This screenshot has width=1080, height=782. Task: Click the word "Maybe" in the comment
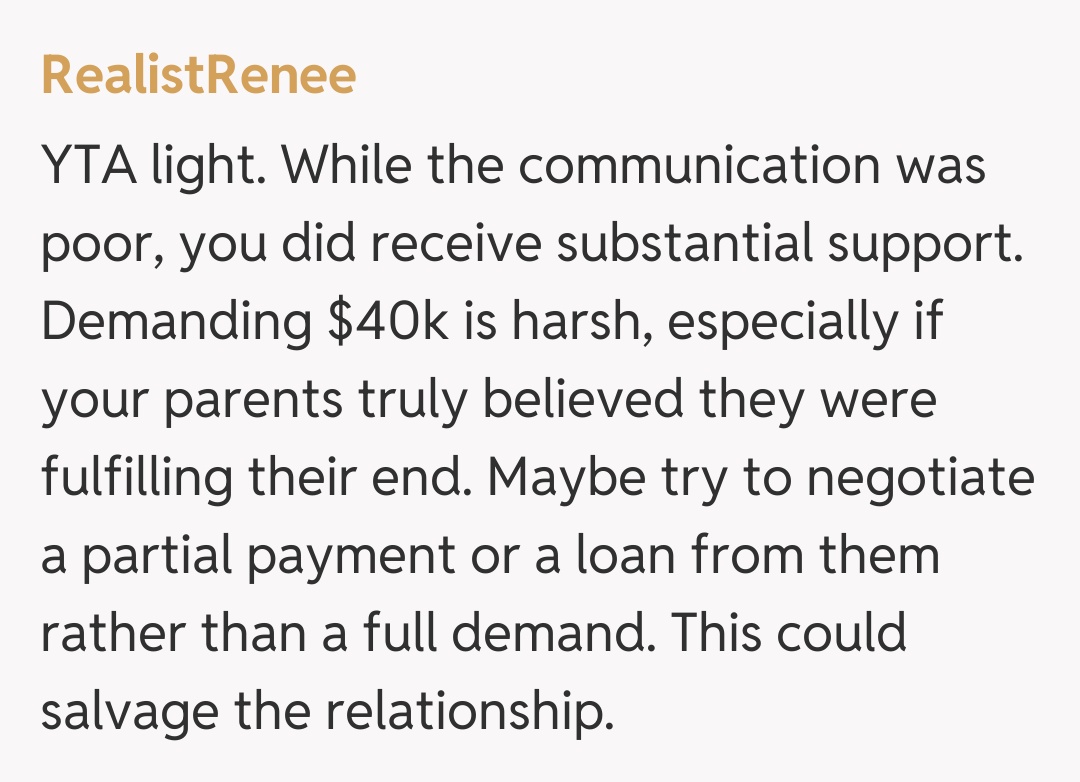point(566,479)
